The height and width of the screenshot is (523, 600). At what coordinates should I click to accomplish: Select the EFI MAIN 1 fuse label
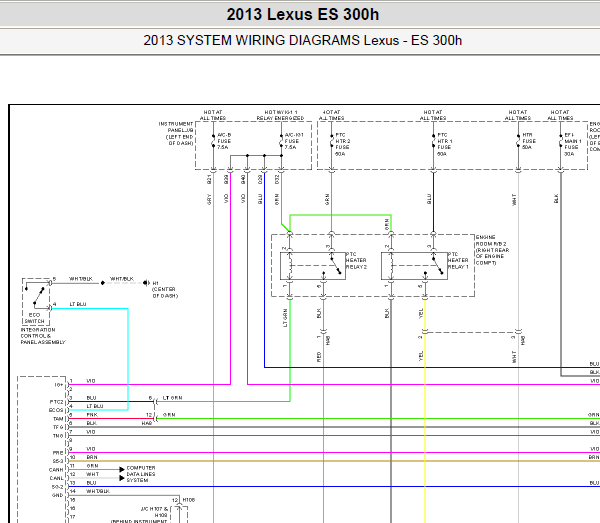click(572, 144)
